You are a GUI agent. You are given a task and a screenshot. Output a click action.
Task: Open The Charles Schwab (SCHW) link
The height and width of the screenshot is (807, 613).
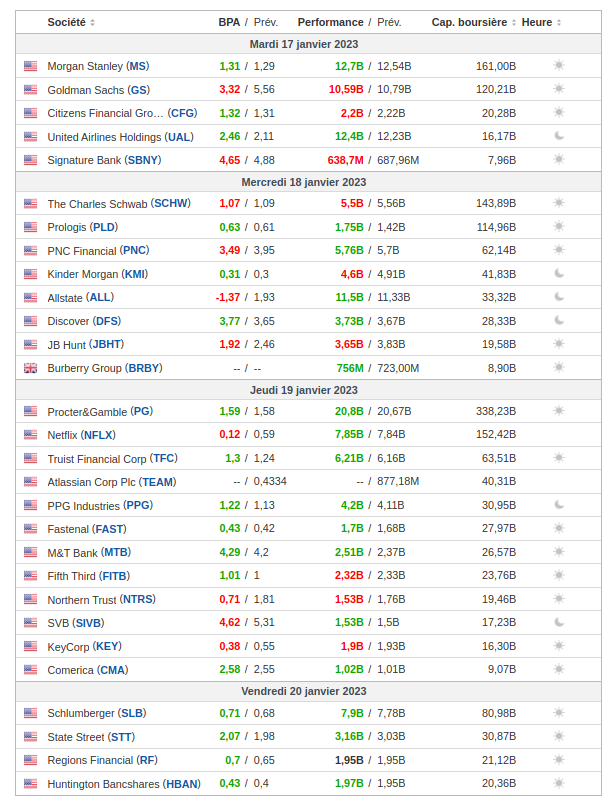118,203
